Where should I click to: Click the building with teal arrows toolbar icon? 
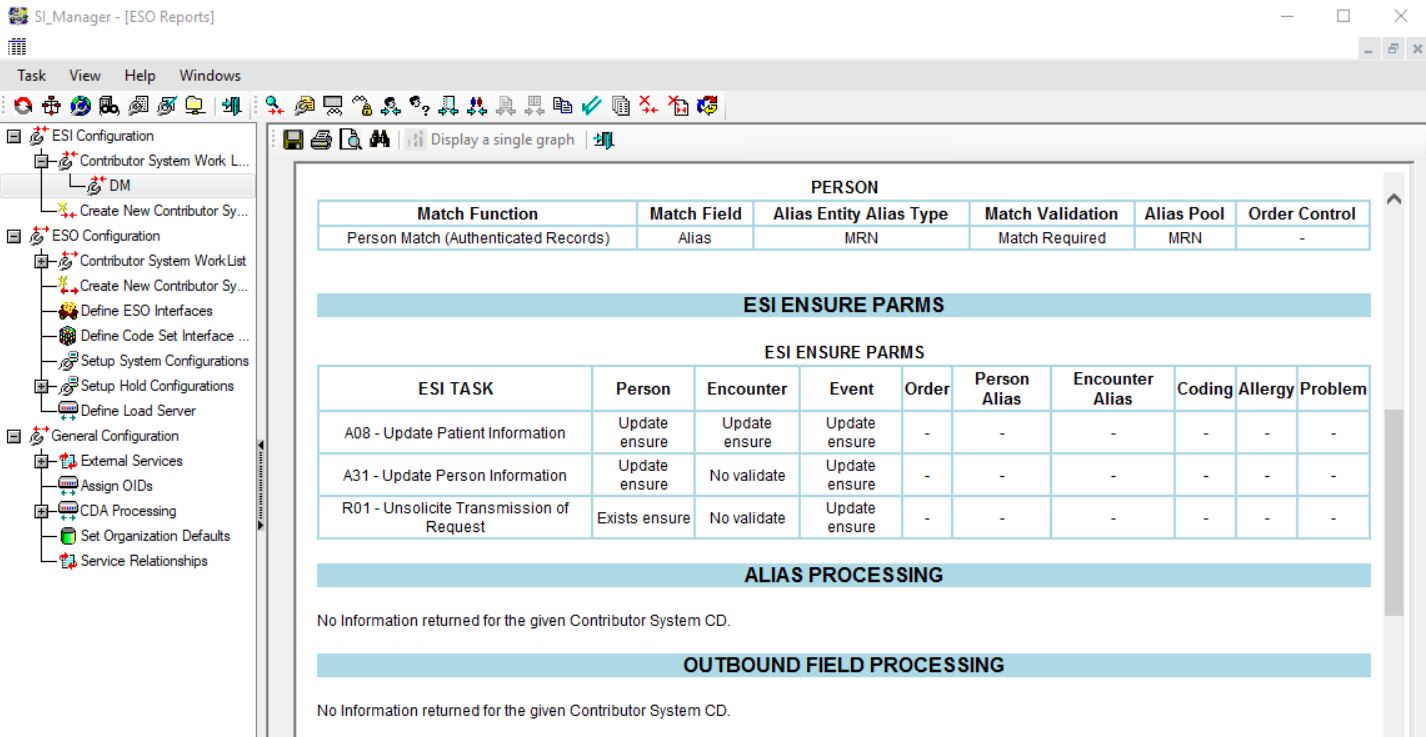pos(449,105)
